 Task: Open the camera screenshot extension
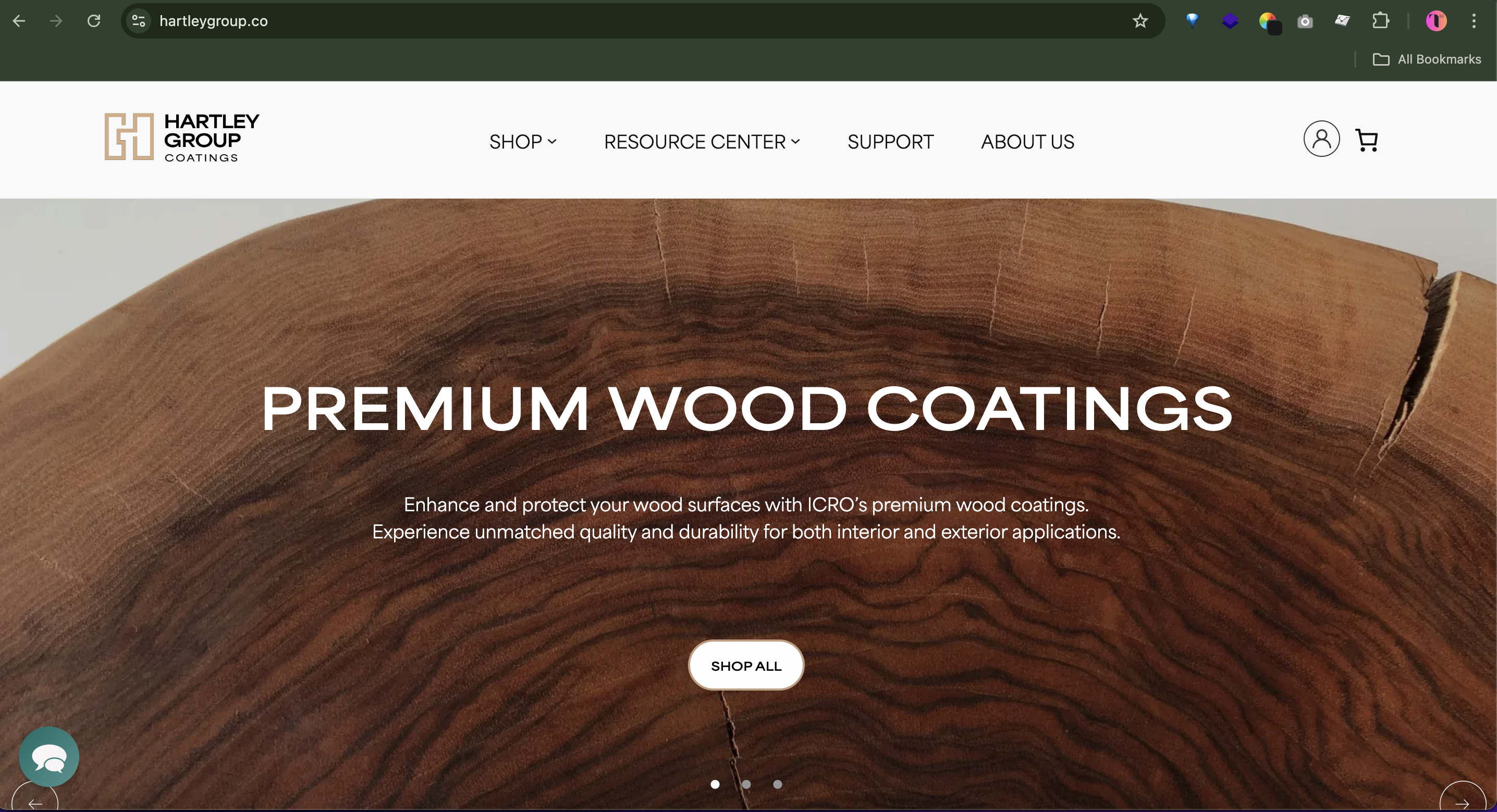point(1305,21)
